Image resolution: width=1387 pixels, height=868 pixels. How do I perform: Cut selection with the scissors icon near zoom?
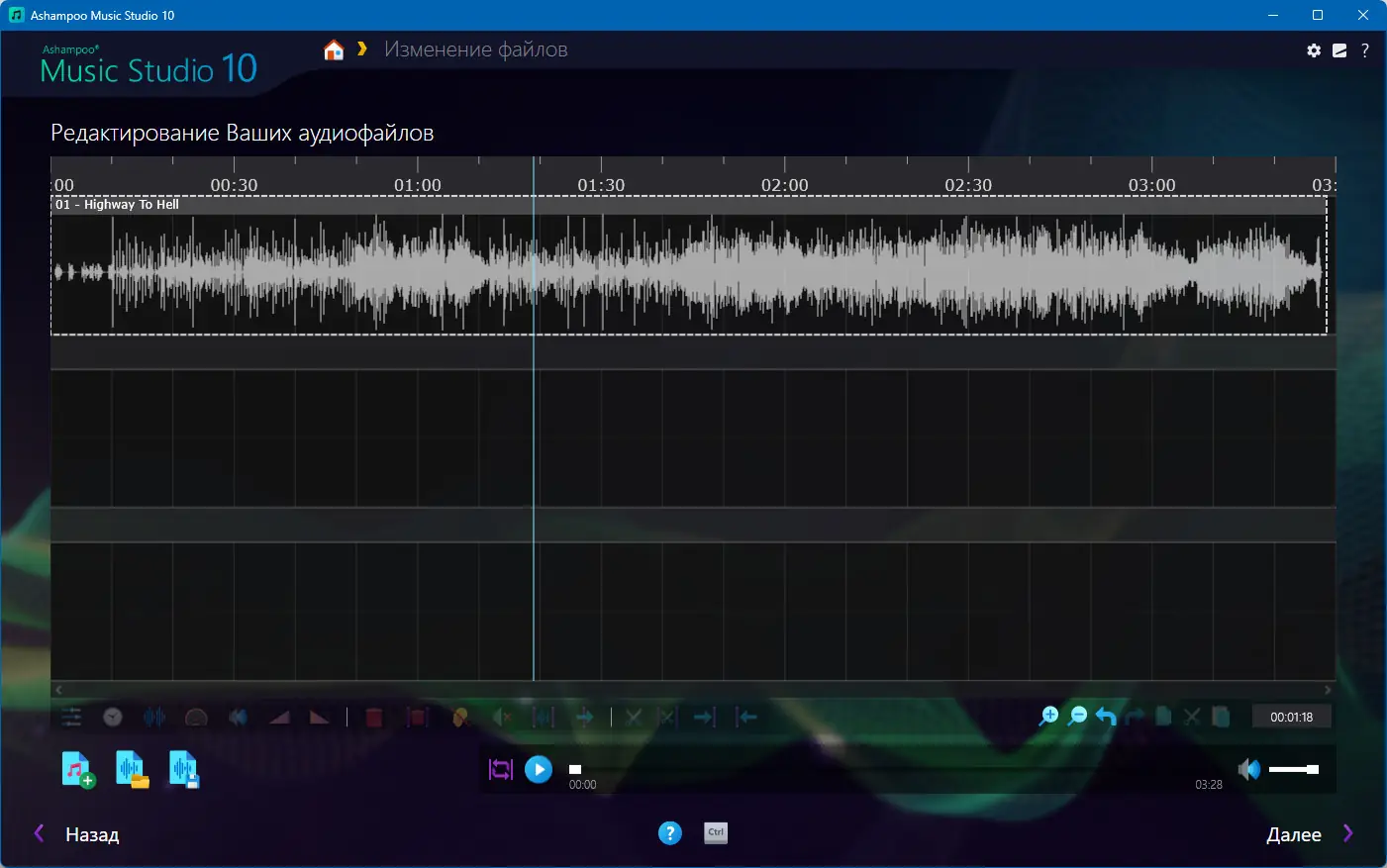point(1192,716)
